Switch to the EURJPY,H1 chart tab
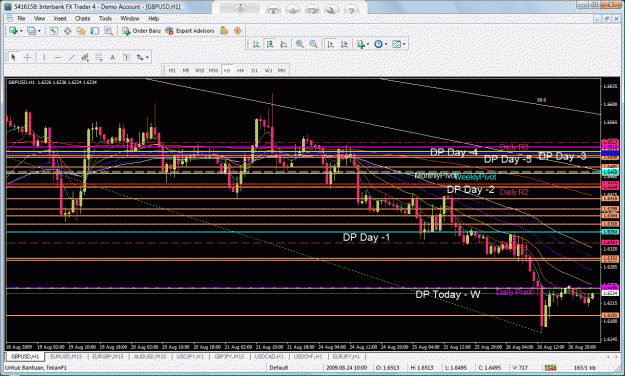 pos(346,356)
